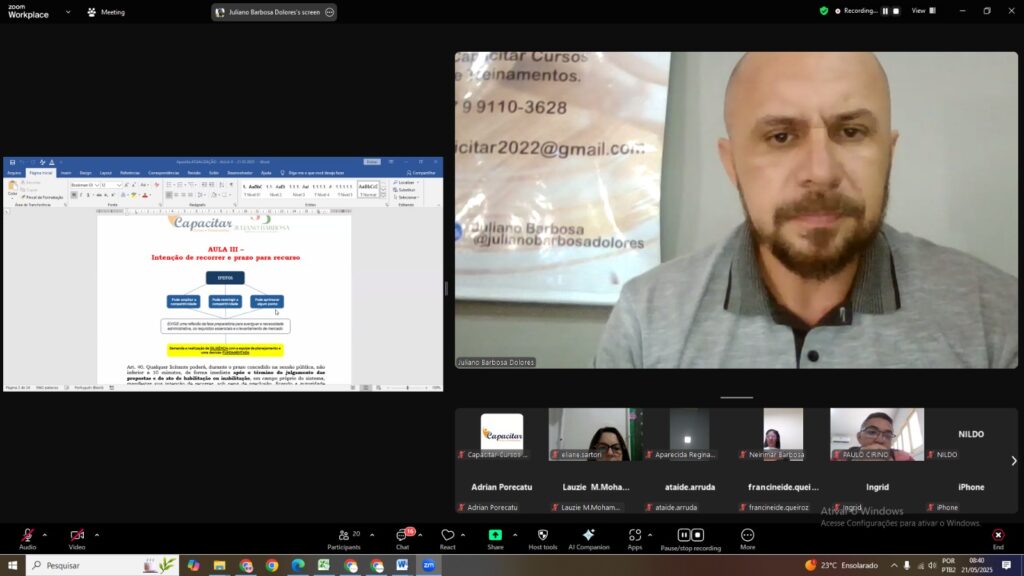The height and width of the screenshot is (576, 1024).
Task: Open the Layout tab in shared Word ribbon
Action: pos(106,173)
